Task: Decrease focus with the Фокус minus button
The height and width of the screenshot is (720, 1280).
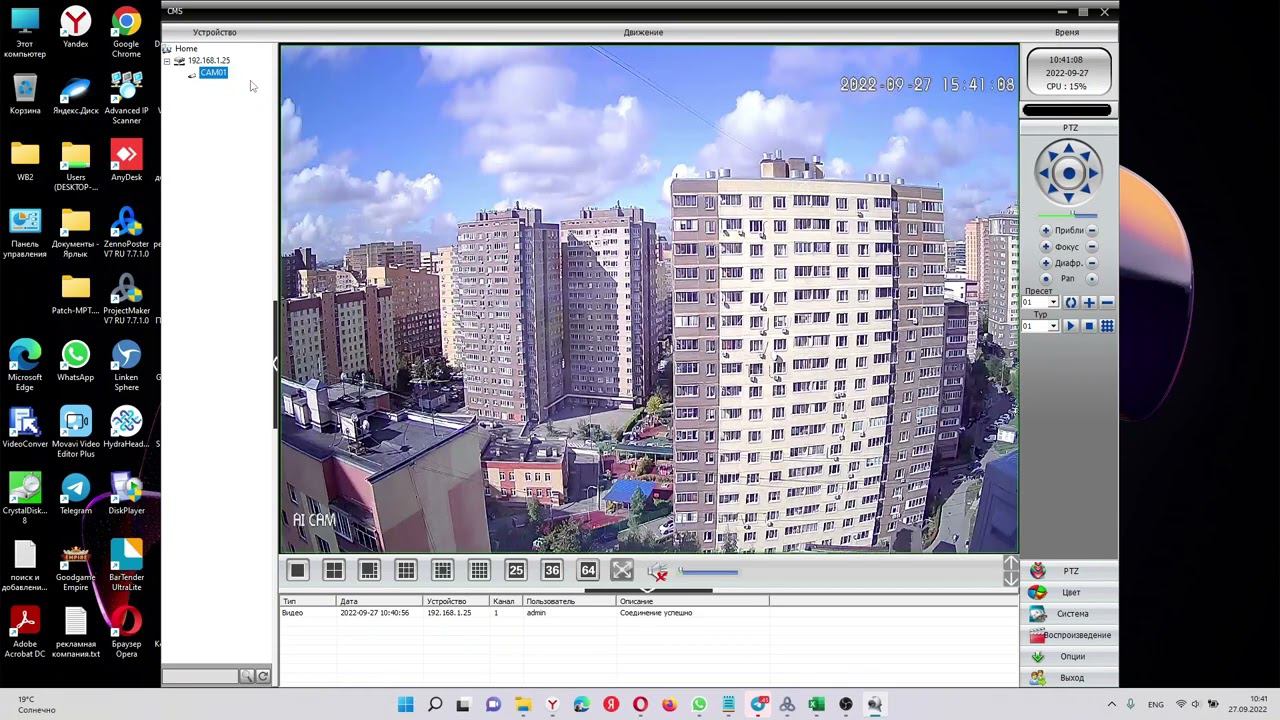Action: [x=1092, y=247]
